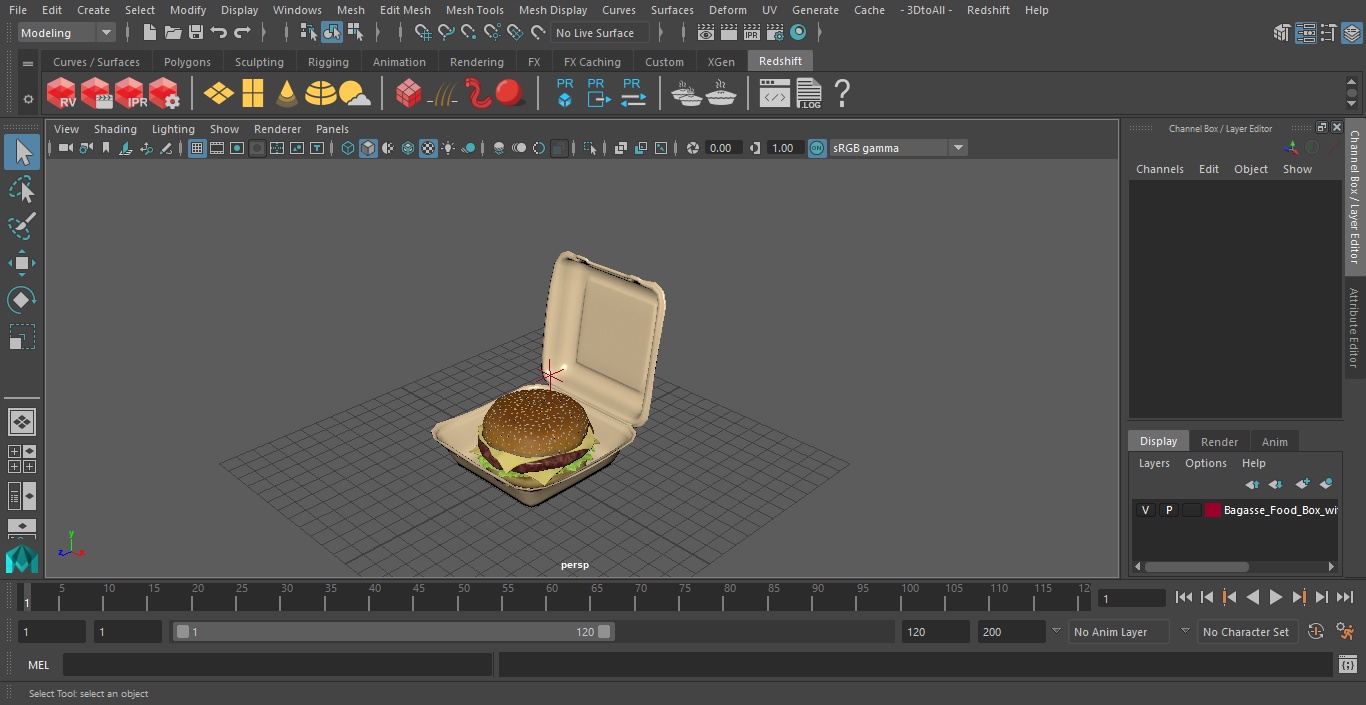Click the Save scene disk icon

pyautogui.click(x=196, y=33)
